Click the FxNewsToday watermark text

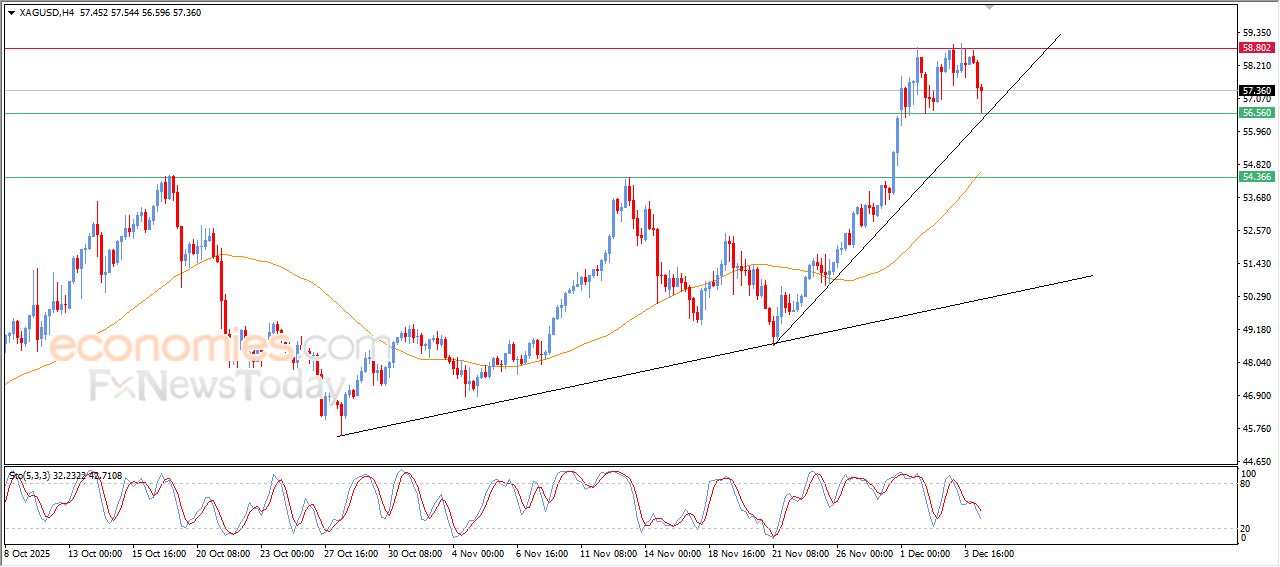tap(210, 384)
